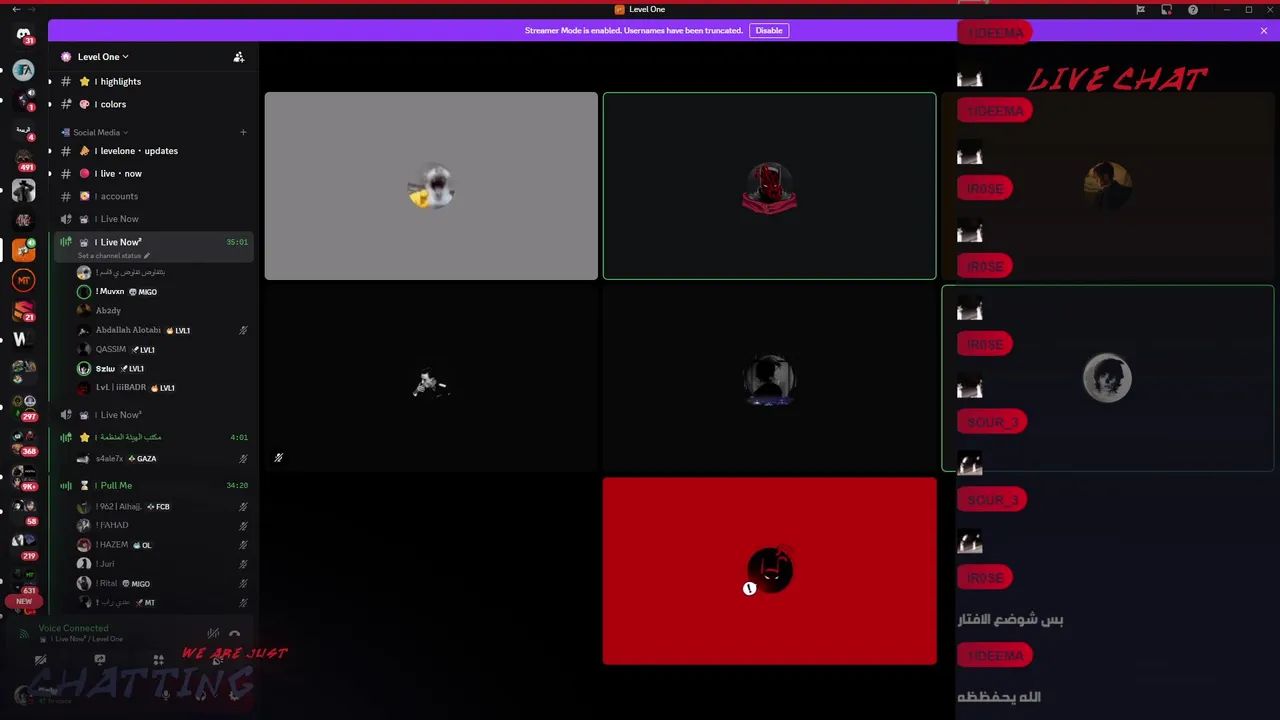Click Voice Connected status text
Screen dimensions: 1280x720
[x=73, y=629]
